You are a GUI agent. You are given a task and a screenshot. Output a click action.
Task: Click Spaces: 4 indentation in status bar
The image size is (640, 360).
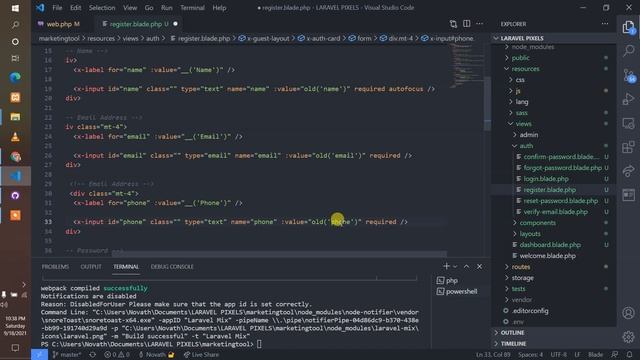click(x=530, y=355)
